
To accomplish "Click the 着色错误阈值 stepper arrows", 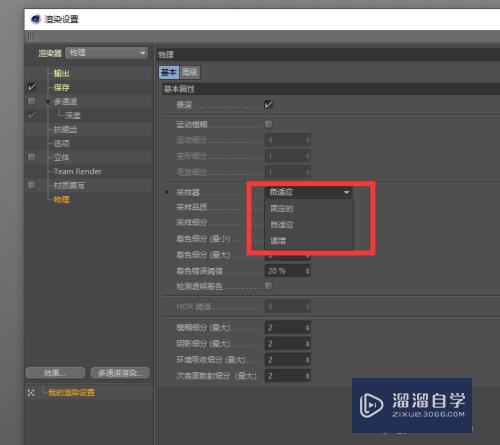I will pyautogui.click(x=308, y=271).
